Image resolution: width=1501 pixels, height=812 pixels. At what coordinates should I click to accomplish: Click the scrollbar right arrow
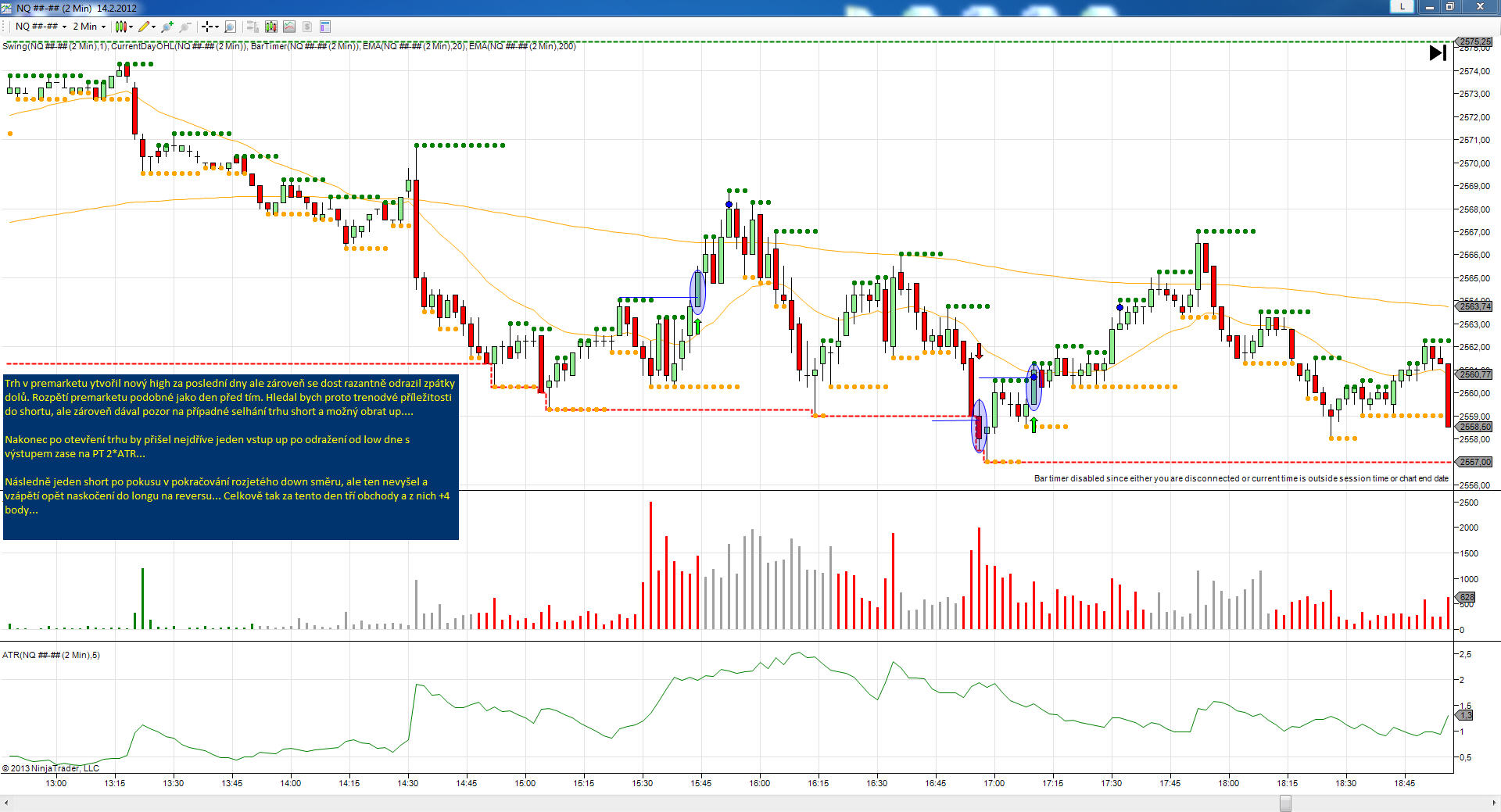[1494, 803]
